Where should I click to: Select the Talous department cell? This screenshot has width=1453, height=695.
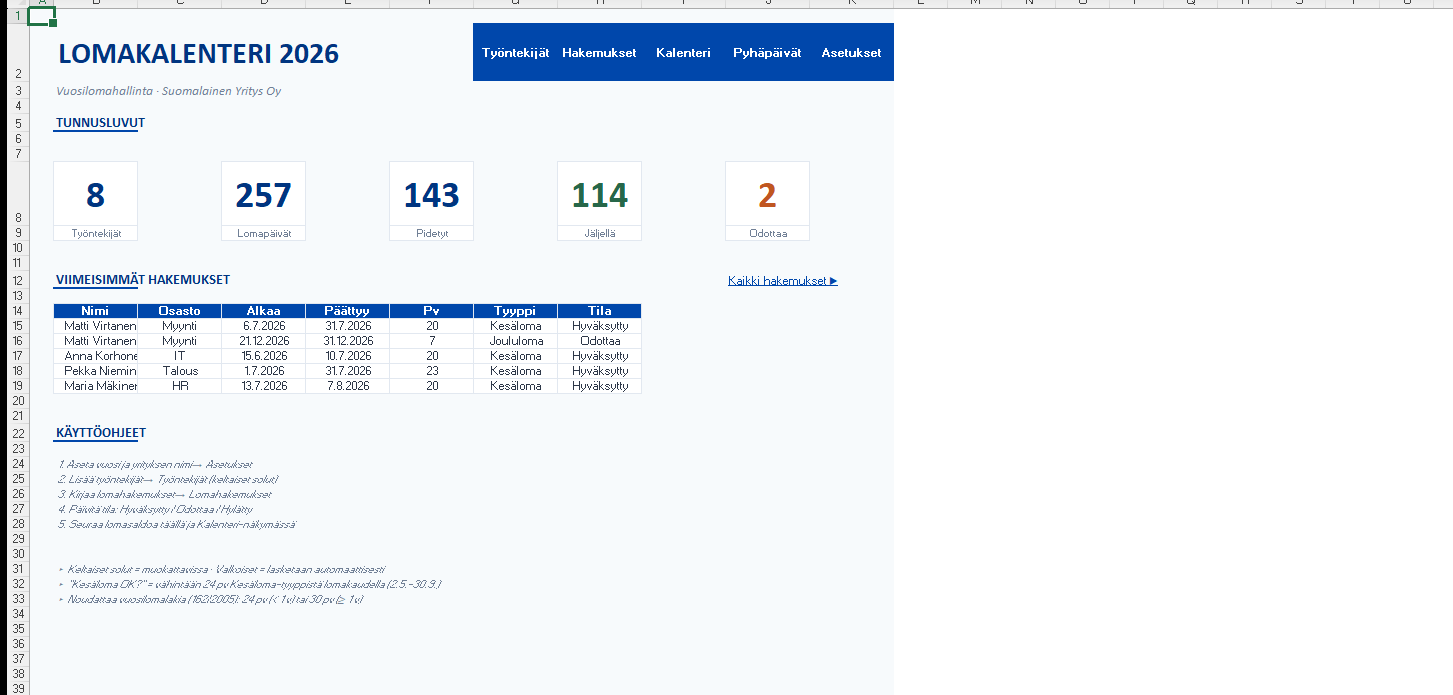click(179, 371)
